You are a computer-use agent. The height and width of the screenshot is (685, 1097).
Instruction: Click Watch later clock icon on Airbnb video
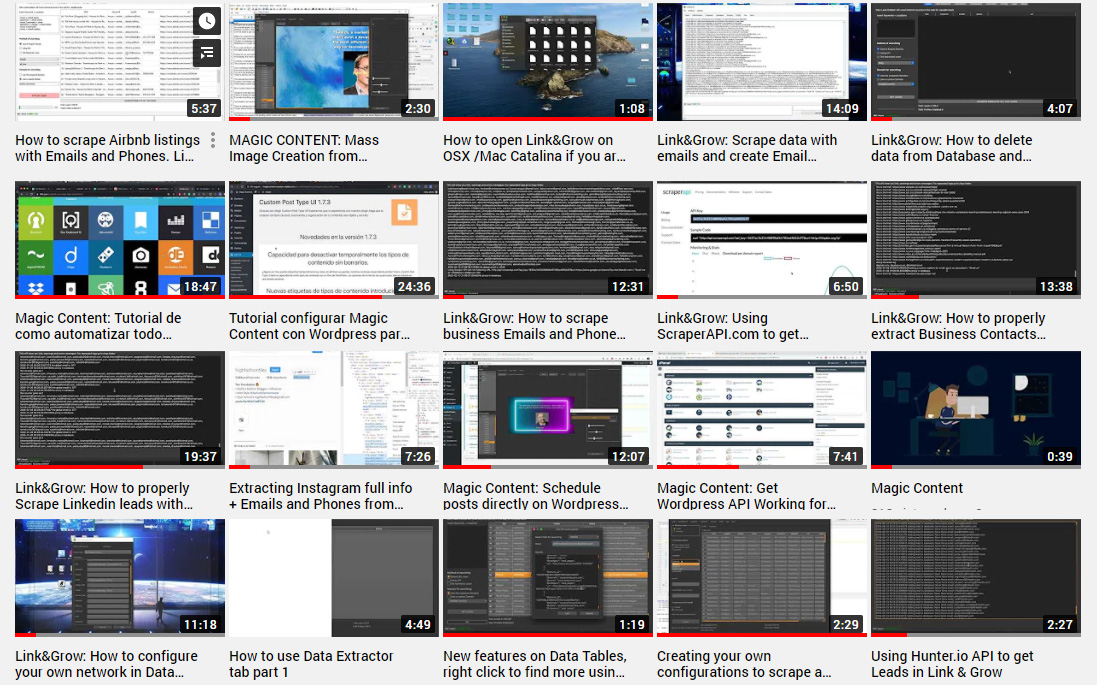coord(206,21)
